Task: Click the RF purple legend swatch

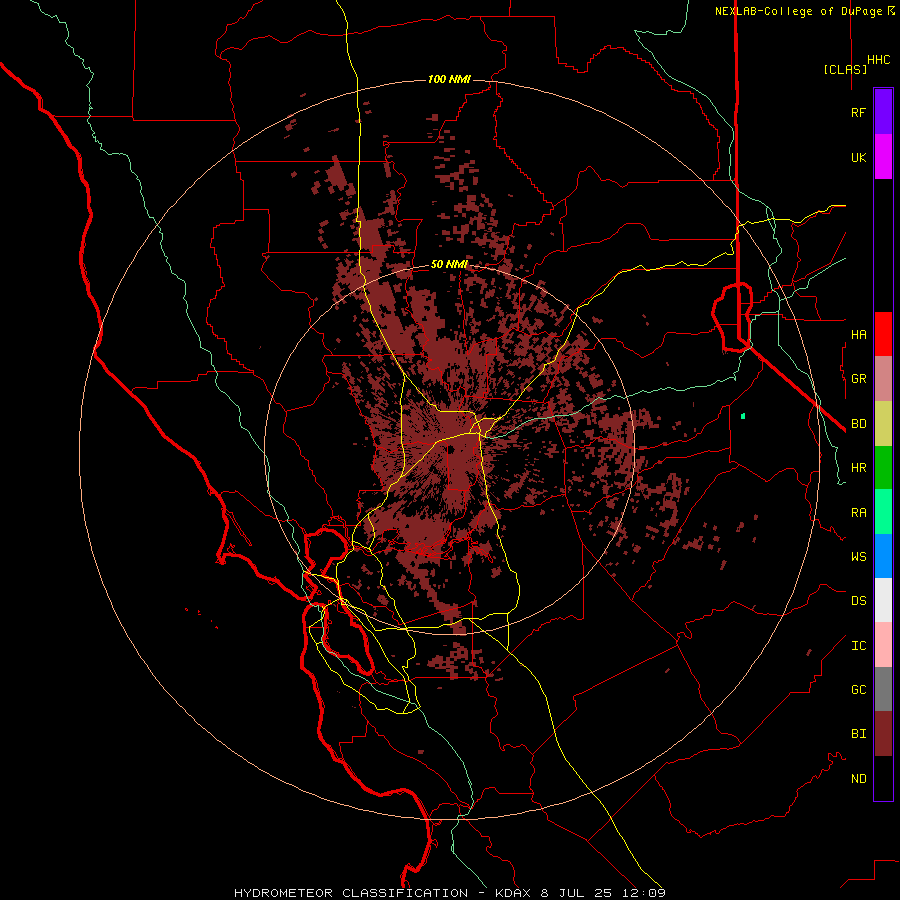Action: [883, 112]
